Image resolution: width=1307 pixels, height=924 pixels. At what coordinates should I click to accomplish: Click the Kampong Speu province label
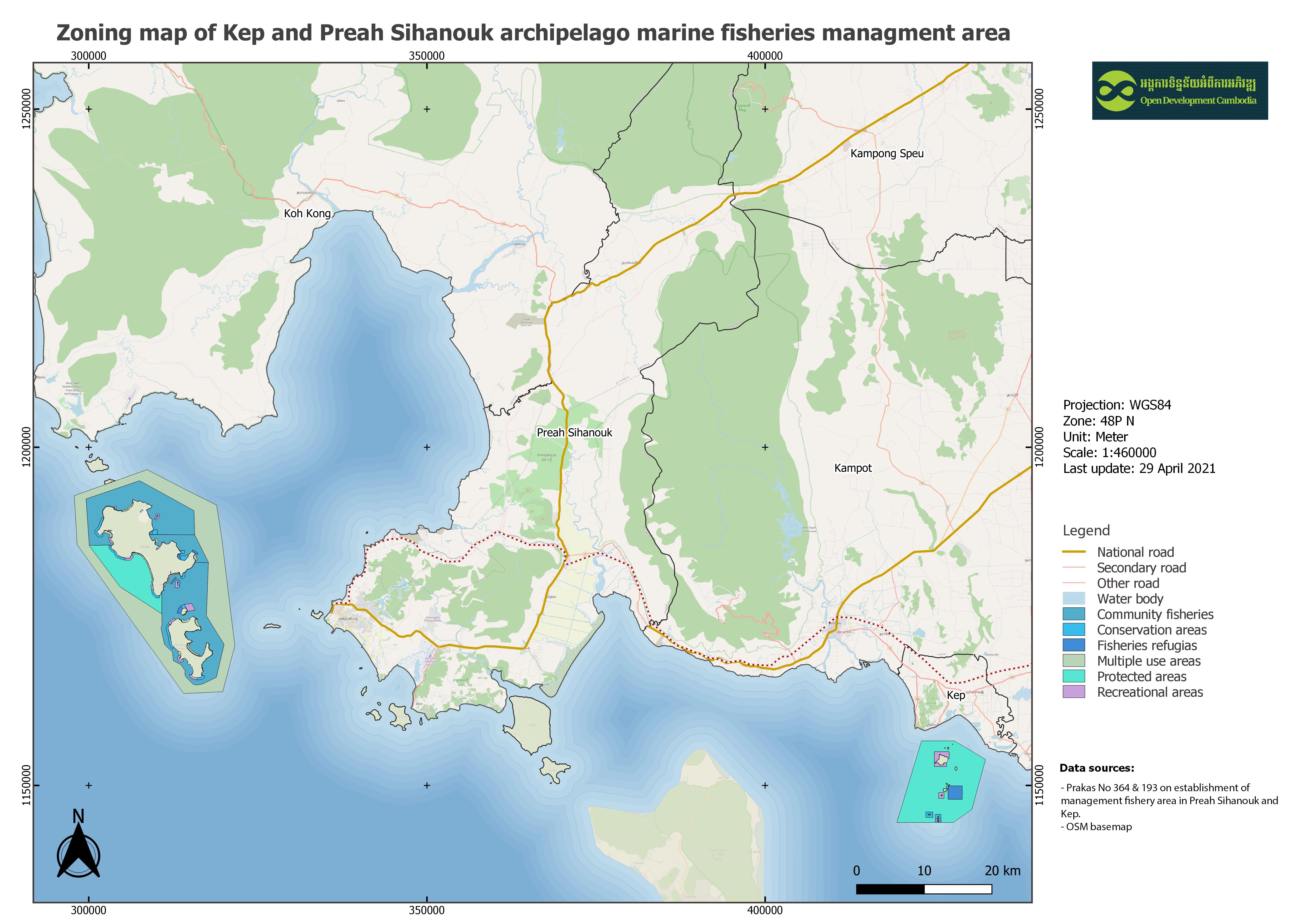pos(886,154)
